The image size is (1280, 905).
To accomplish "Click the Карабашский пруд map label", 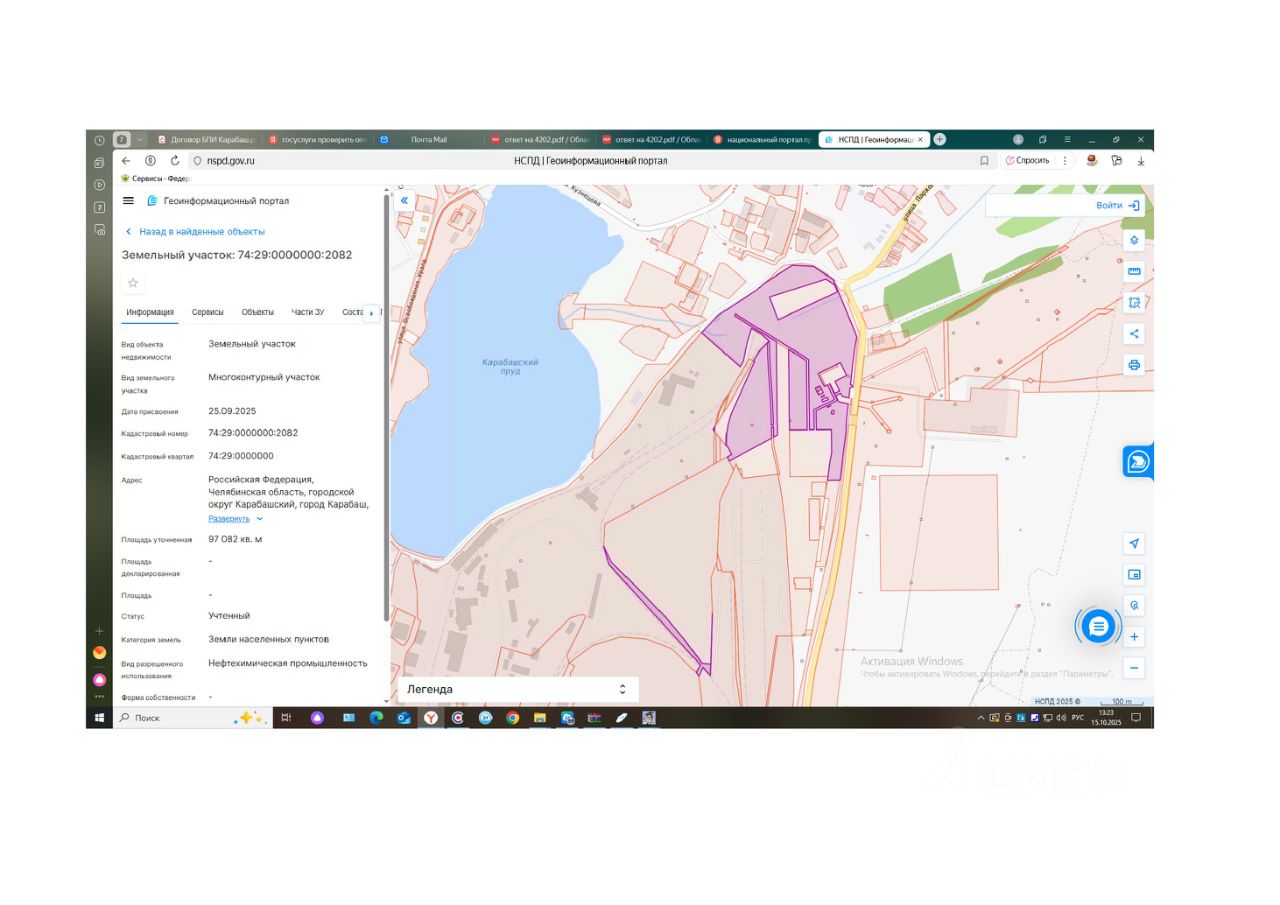I will (510, 365).
